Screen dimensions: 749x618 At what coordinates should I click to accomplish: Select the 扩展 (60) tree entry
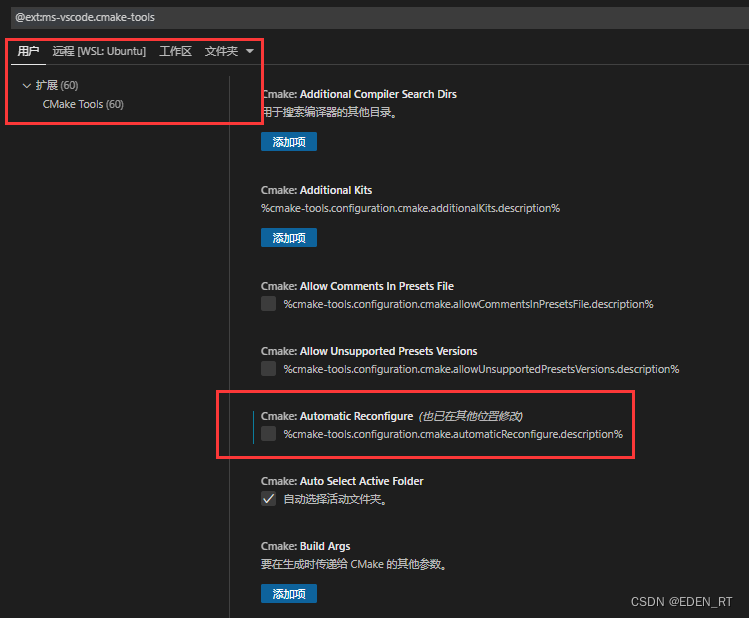pos(57,85)
